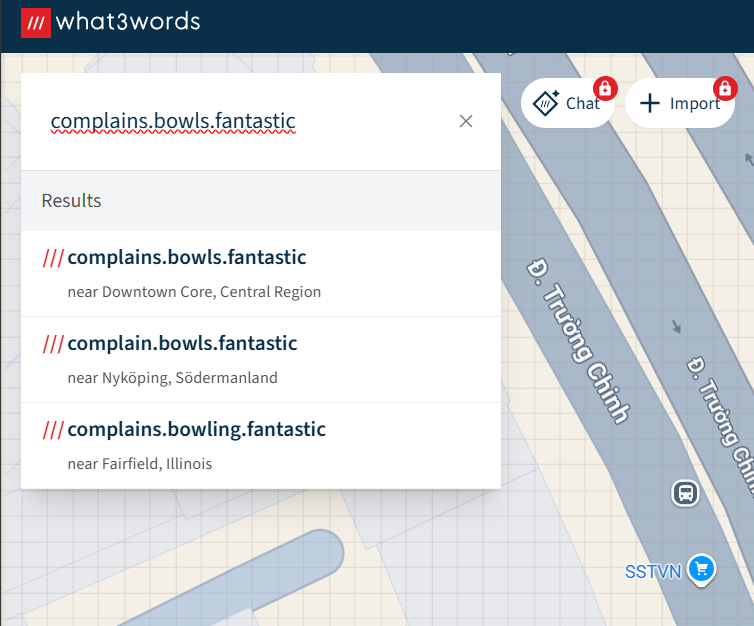Click the text near Fairfield, Illinois
This screenshot has width=754, height=626.
point(139,464)
